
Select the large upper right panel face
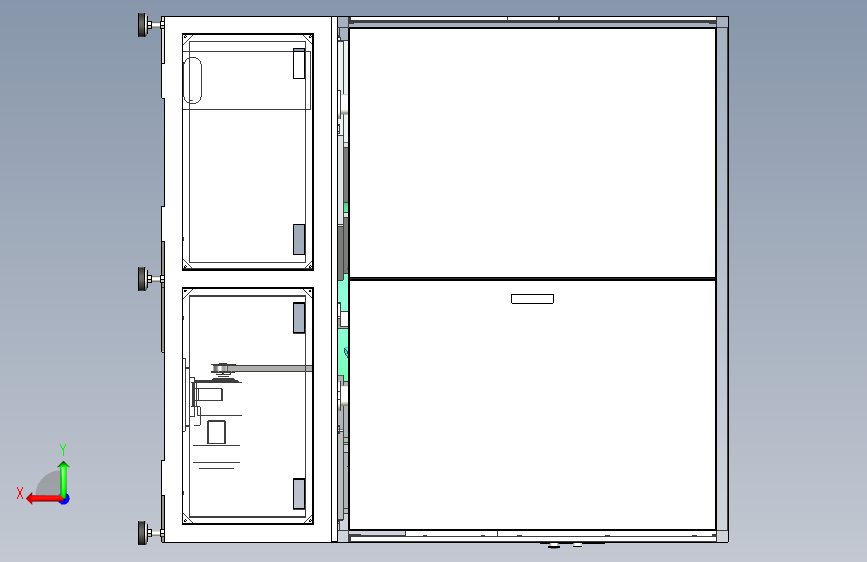click(532, 153)
